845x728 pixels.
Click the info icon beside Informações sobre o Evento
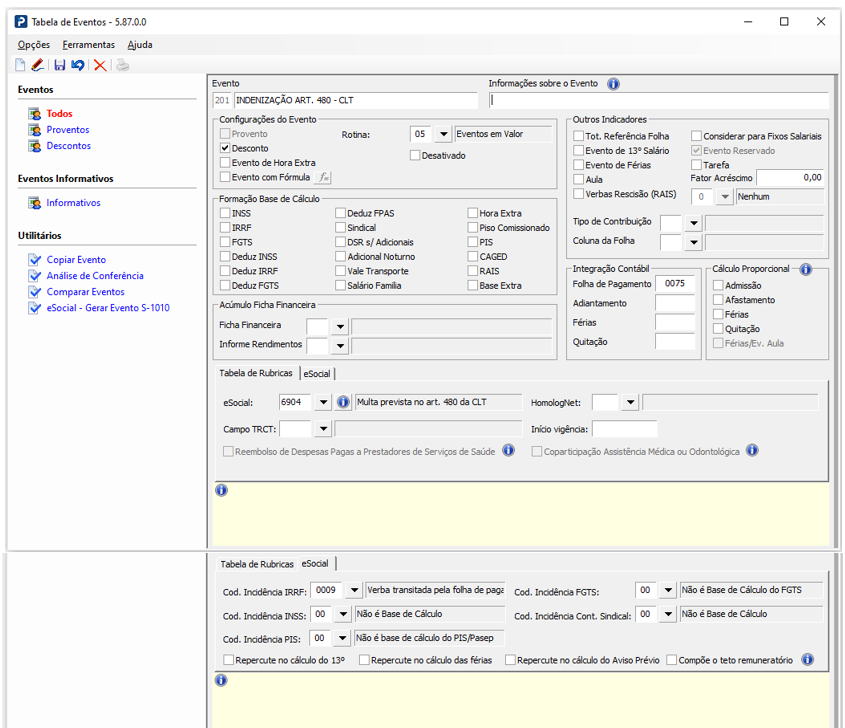pyautogui.click(x=613, y=84)
